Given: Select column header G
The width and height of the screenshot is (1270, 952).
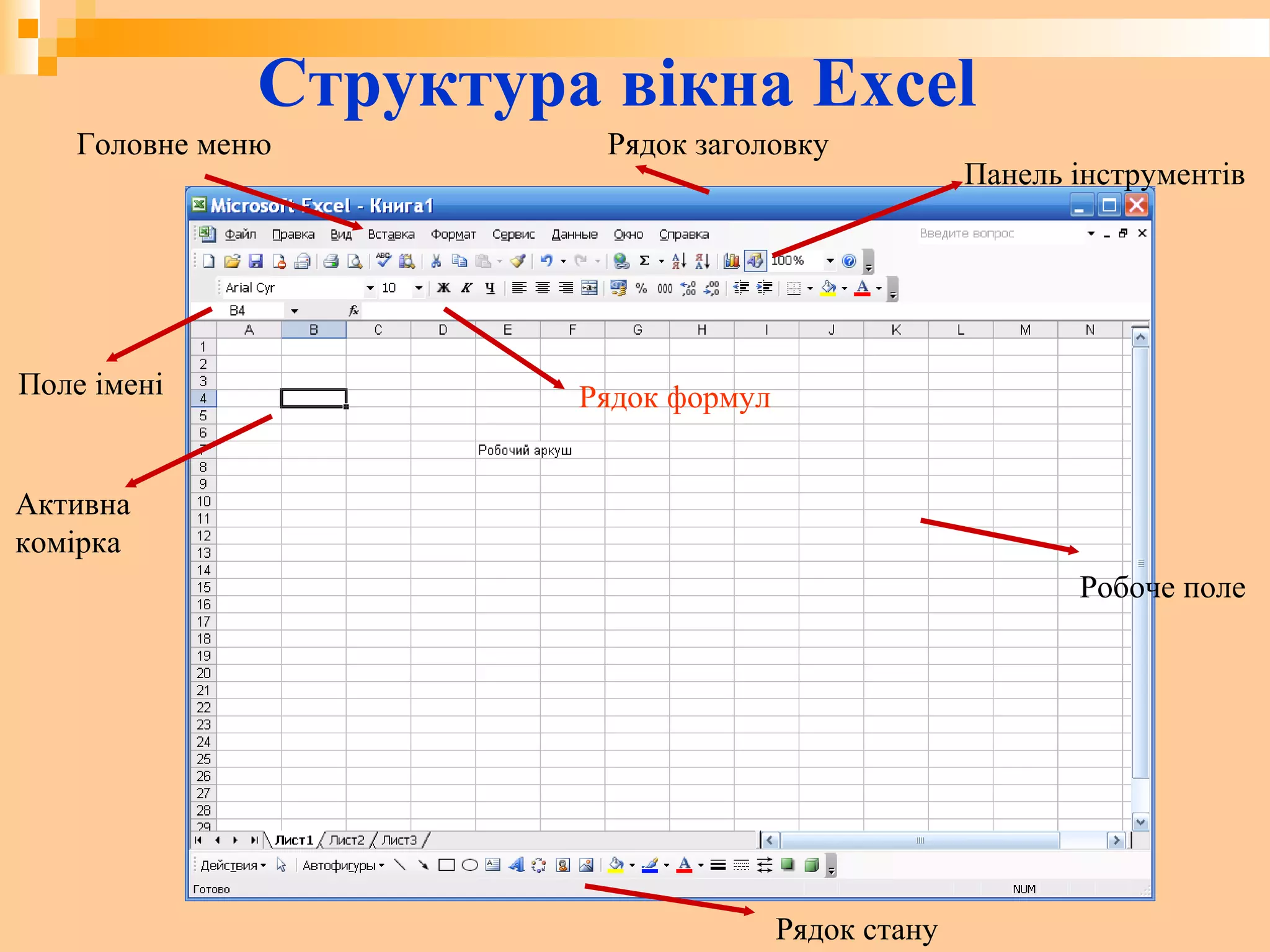Looking at the screenshot, I should tap(637, 330).
